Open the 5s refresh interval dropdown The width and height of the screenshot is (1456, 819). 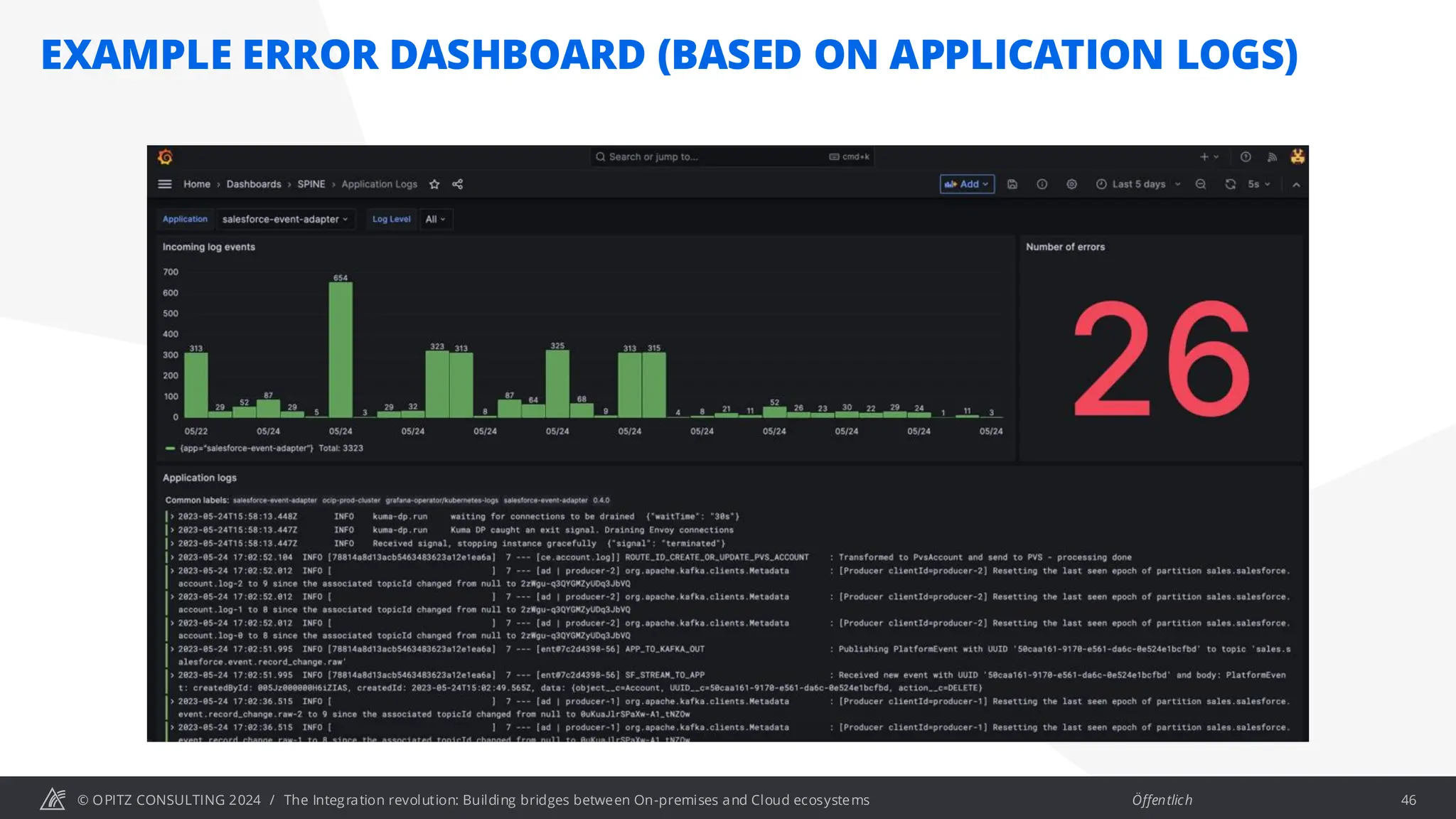pyautogui.click(x=1259, y=184)
